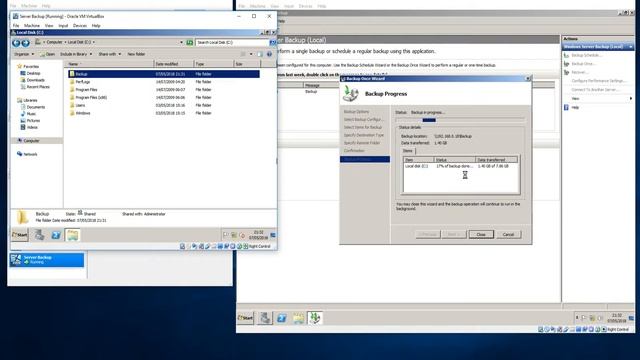The image size is (640, 360).
Task: Open the Organize dropdown
Action: 24,54
